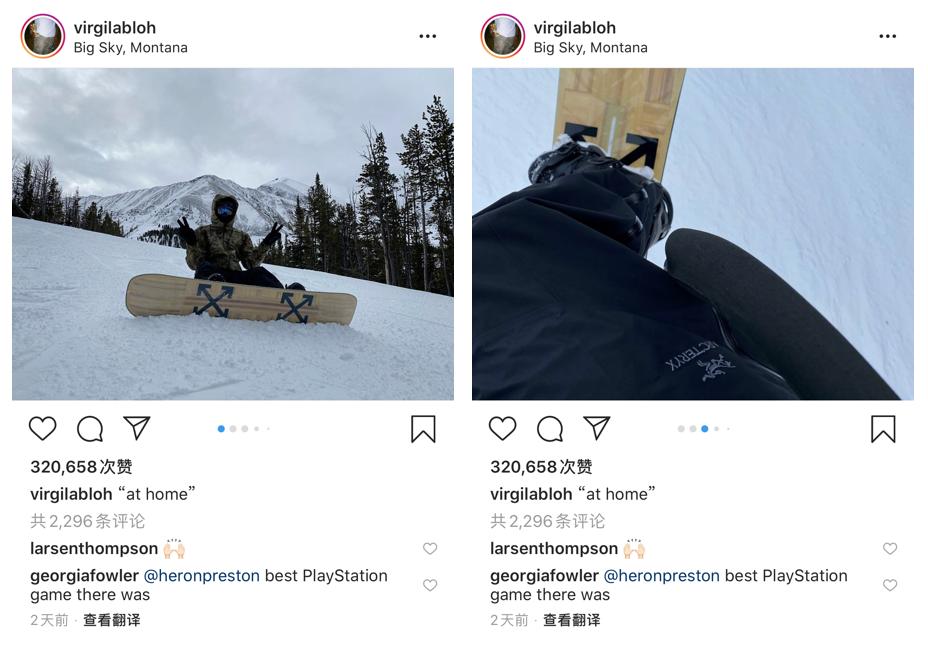Tap 查看翻译 translation link under right post
Viewport: 928px width, 650px height.
[x=572, y=620]
